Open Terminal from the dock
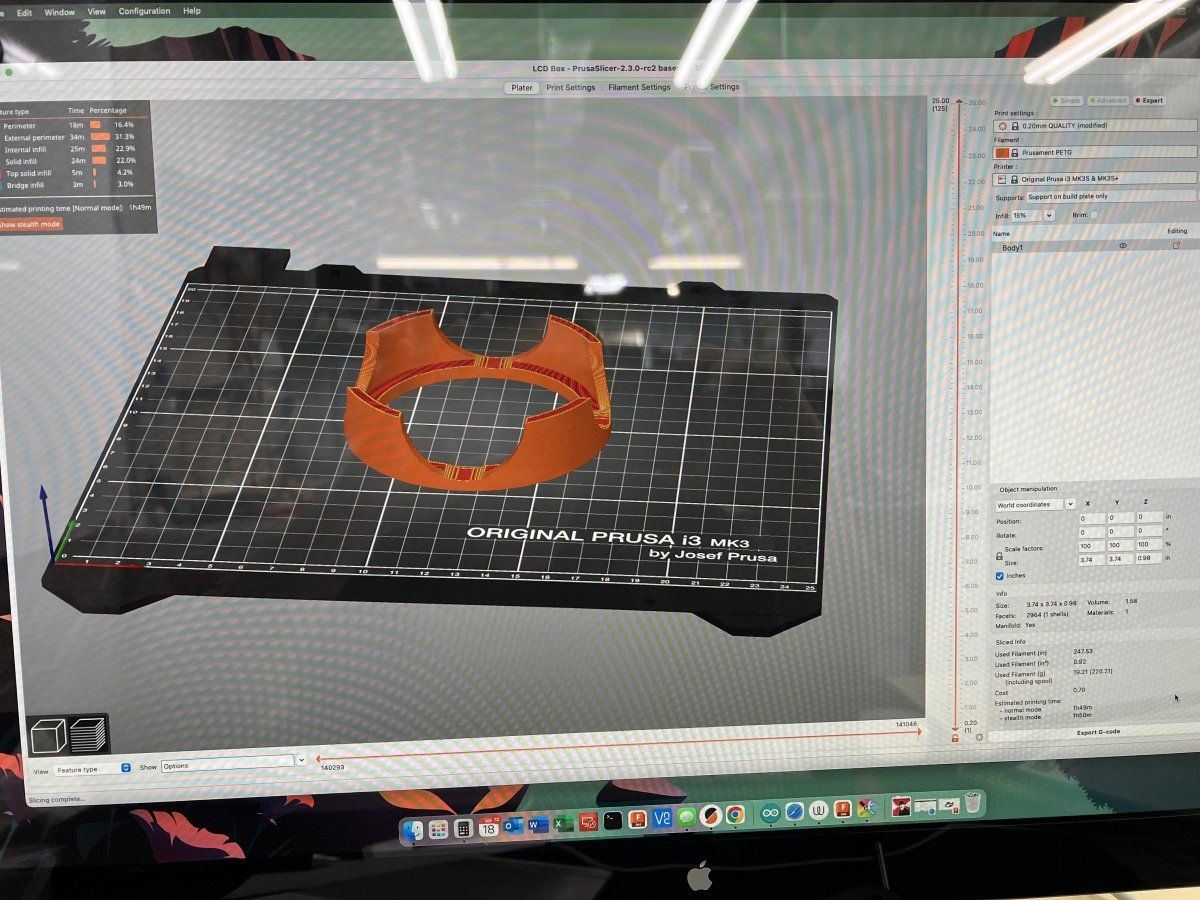Image resolution: width=1200 pixels, height=900 pixels. point(612,820)
